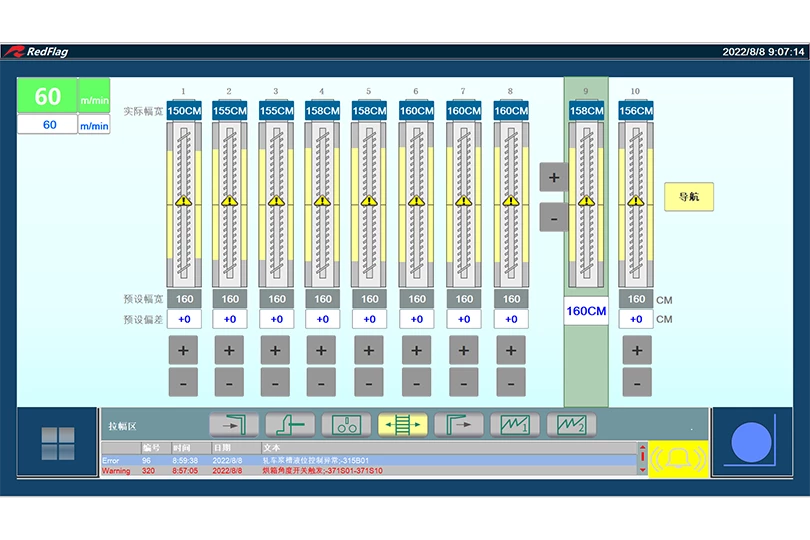Viewport: 810px width, 540px height.
Task: Edit preset deviation +0 under column 10
Action: click(636, 319)
